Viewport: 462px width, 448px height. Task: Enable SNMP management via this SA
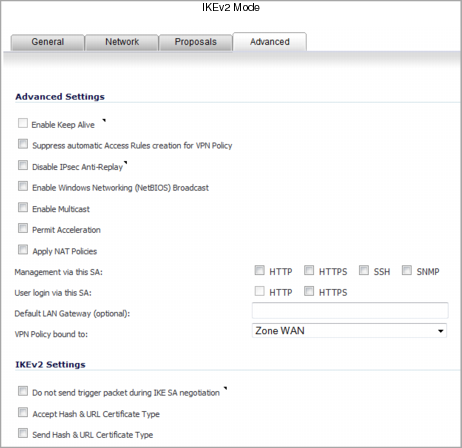click(x=407, y=270)
